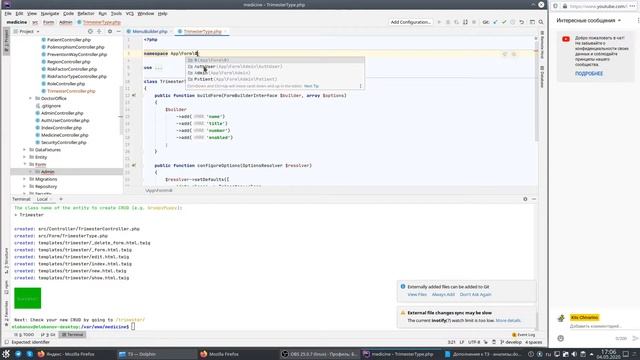
Task: Click the layout window icon beside search
Action: (532, 22)
